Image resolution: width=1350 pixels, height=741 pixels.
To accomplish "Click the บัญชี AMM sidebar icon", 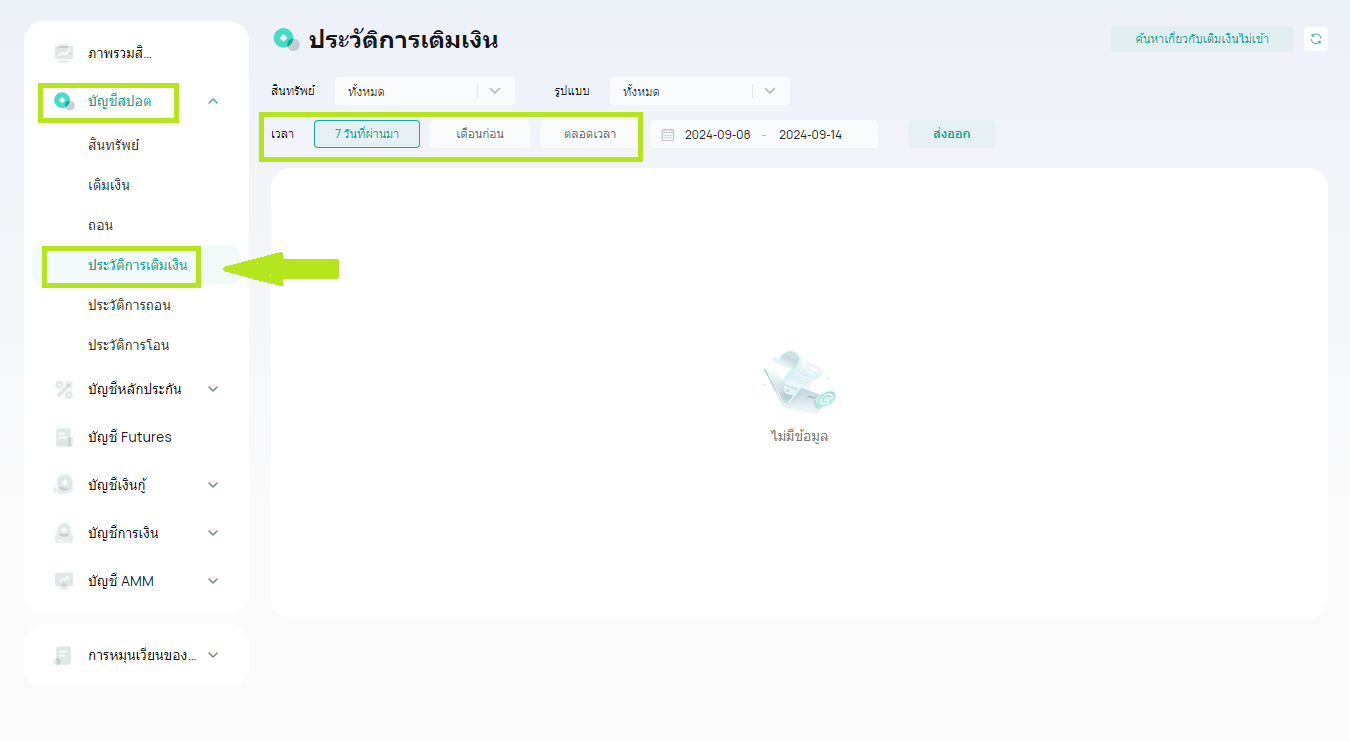I will [x=64, y=581].
